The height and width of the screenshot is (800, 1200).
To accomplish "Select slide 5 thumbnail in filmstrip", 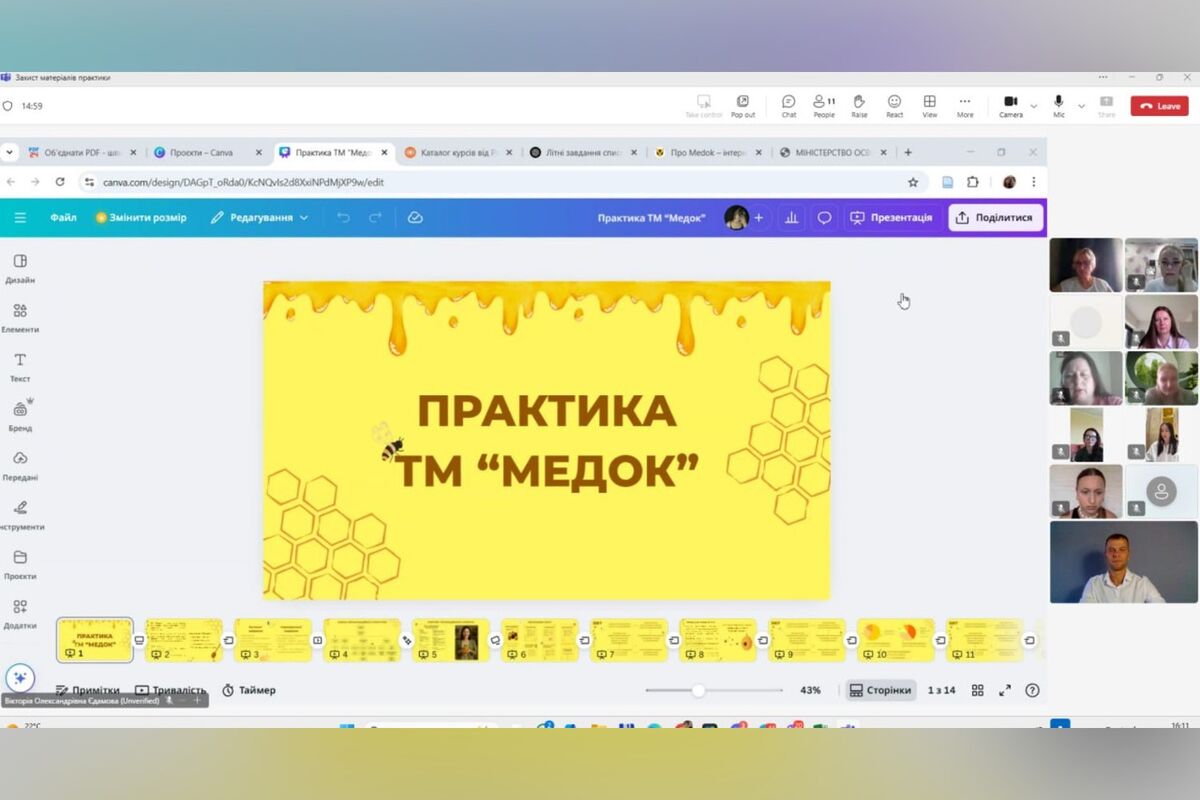I will coord(451,640).
